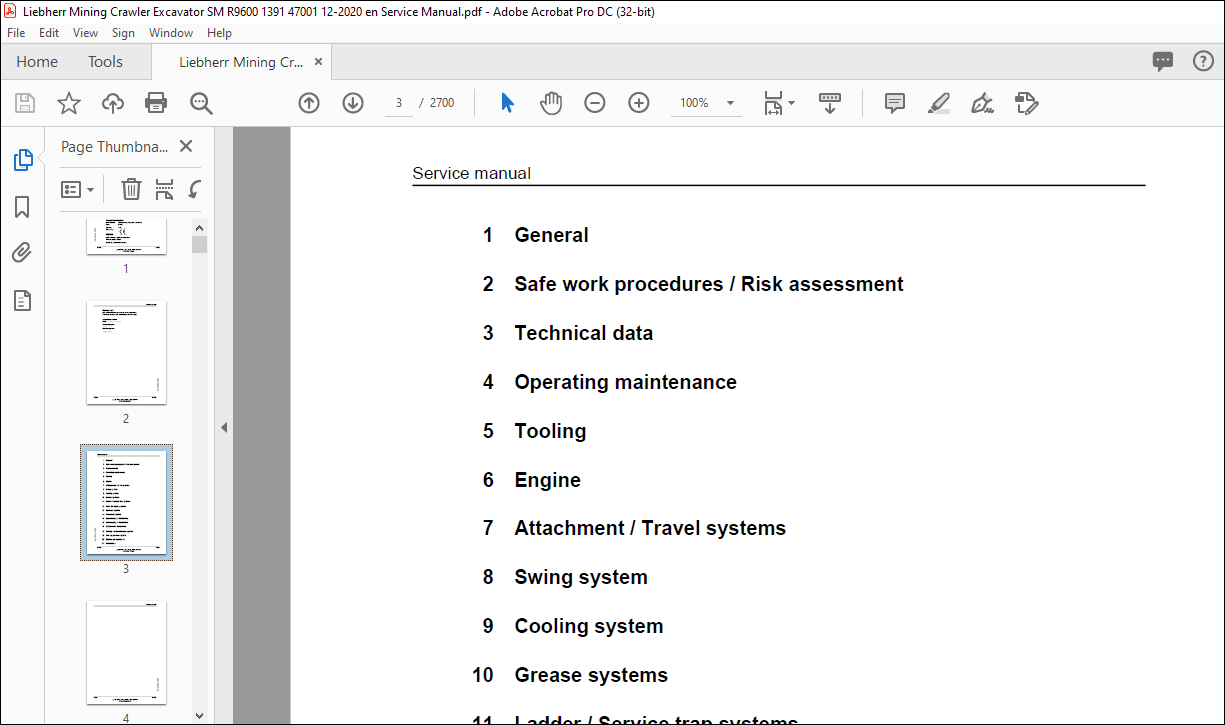Open the Help question mark icon
The image size is (1225, 725).
click(1203, 61)
